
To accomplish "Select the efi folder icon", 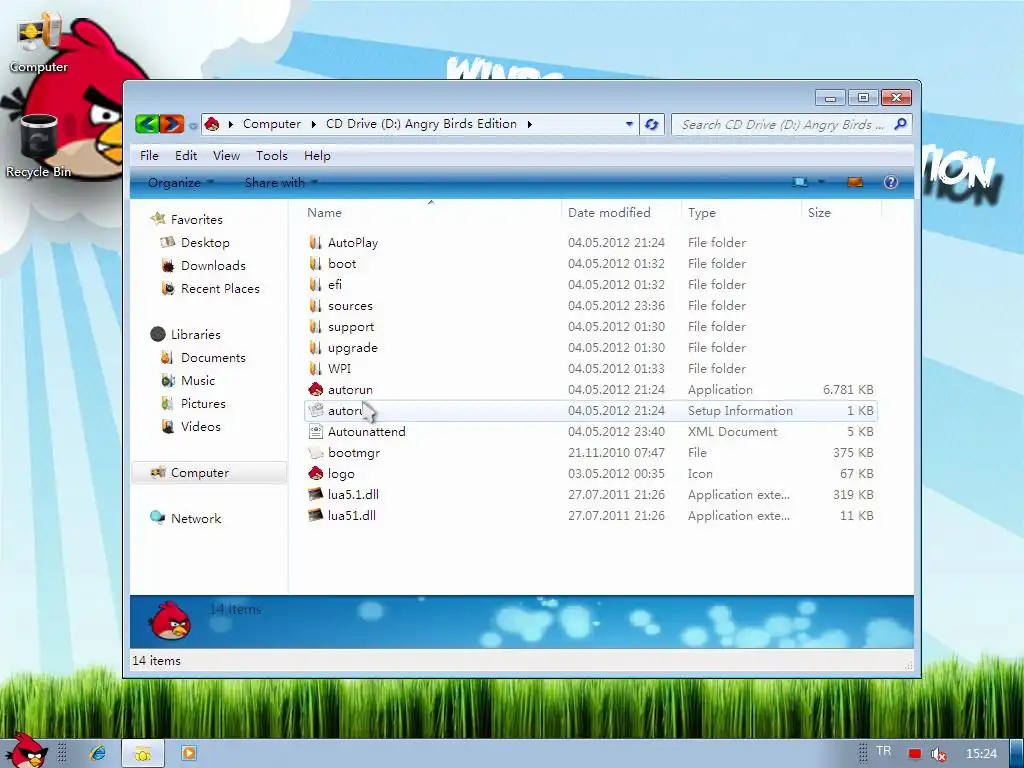I will [315, 285].
